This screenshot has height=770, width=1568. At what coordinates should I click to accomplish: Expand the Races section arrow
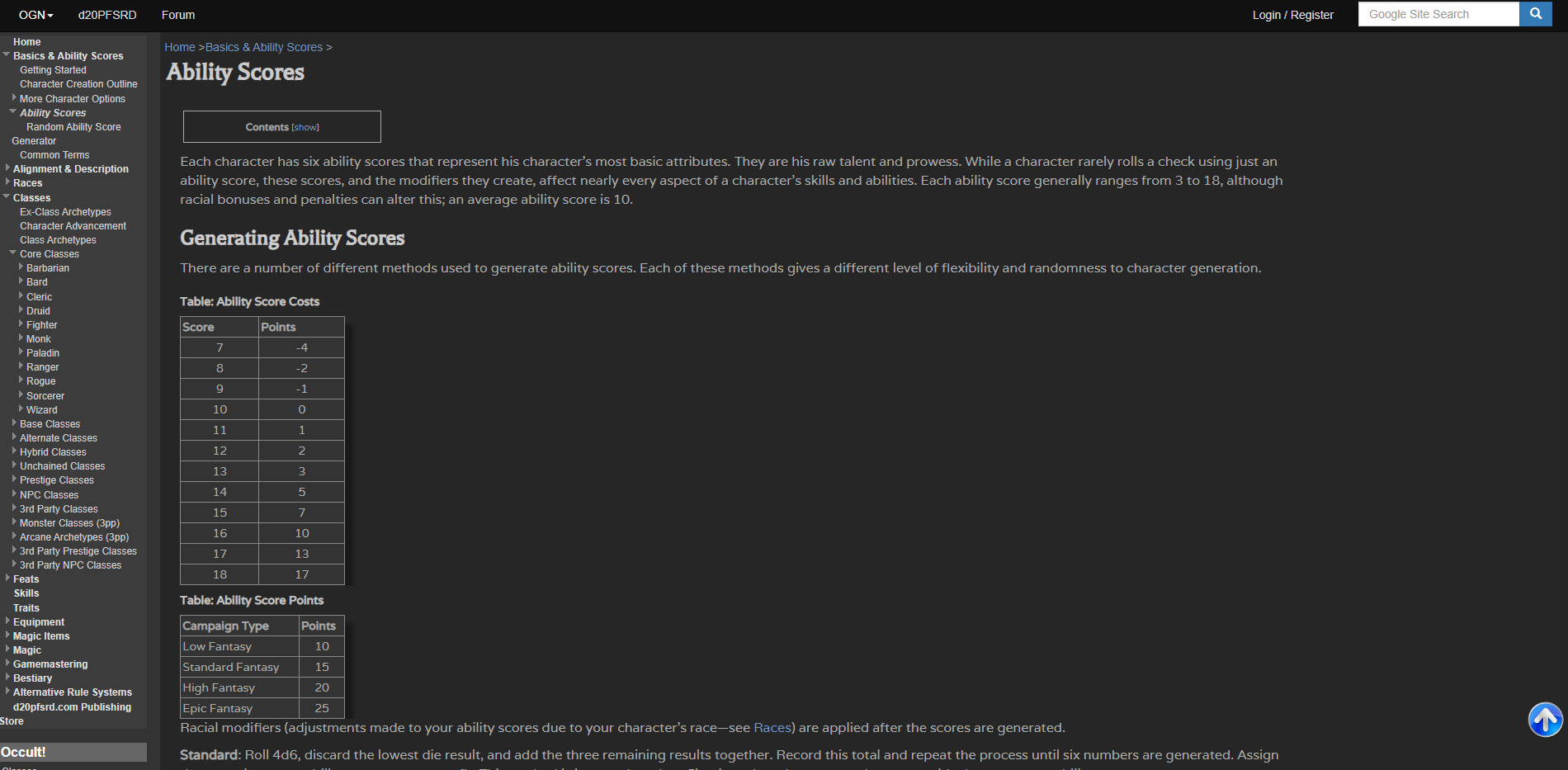tap(7, 182)
